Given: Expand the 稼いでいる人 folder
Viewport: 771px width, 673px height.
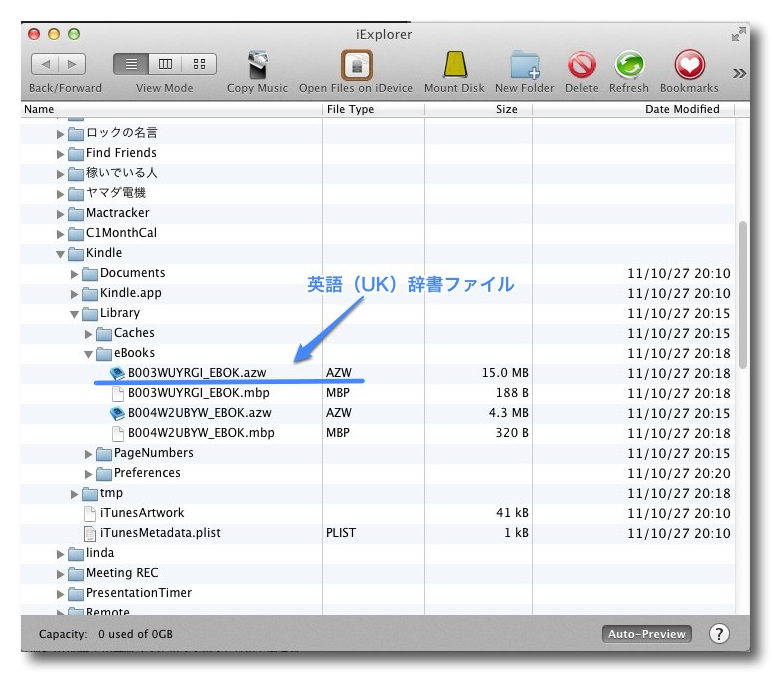Looking at the screenshot, I should pos(60,174).
